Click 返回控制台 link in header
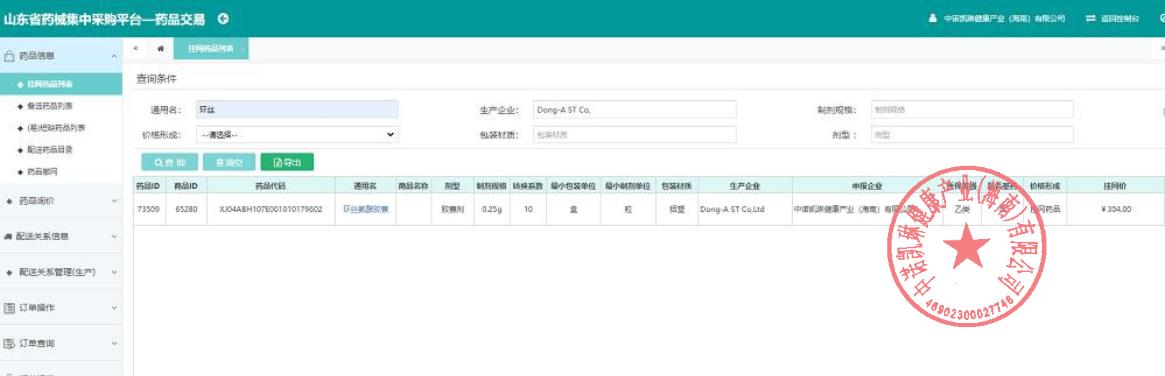1165x376 pixels. click(1112, 19)
